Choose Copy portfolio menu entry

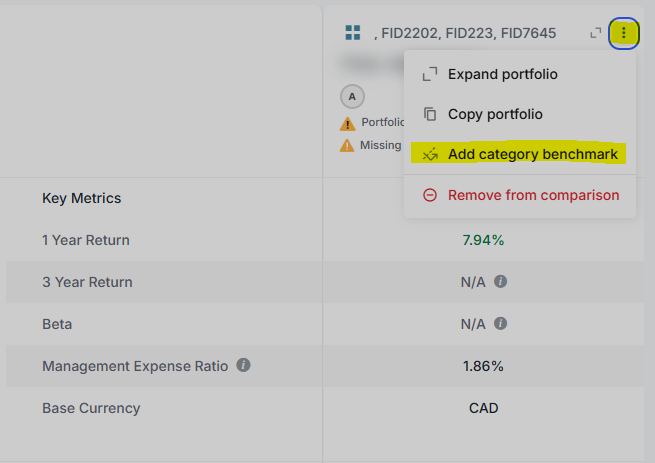pyautogui.click(x=495, y=114)
